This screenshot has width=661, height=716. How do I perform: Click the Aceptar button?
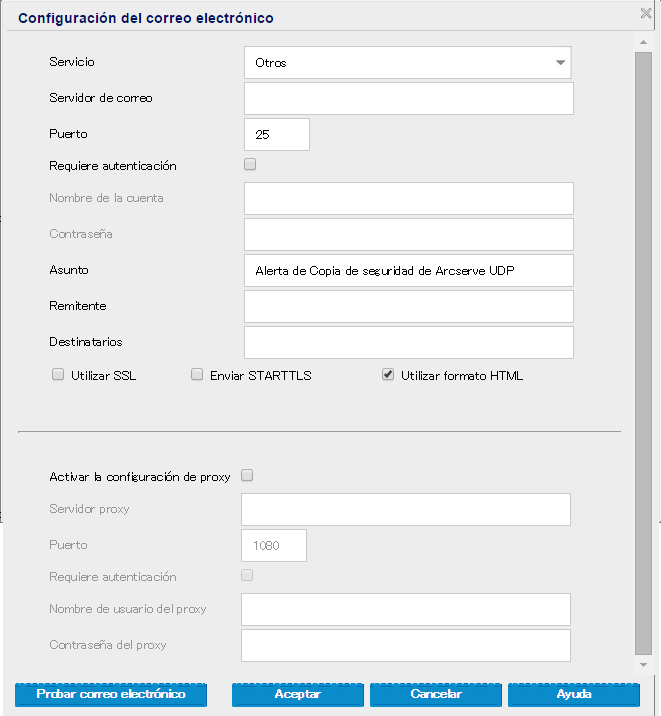point(298,694)
